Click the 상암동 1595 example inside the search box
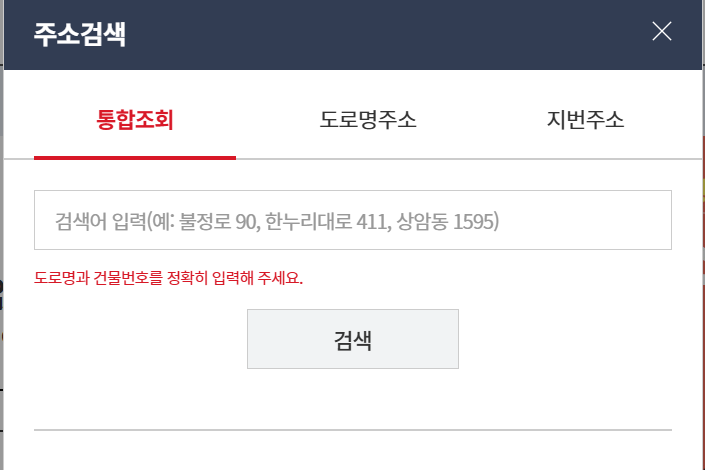The image size is (705, 470). (x=448, y=221)
